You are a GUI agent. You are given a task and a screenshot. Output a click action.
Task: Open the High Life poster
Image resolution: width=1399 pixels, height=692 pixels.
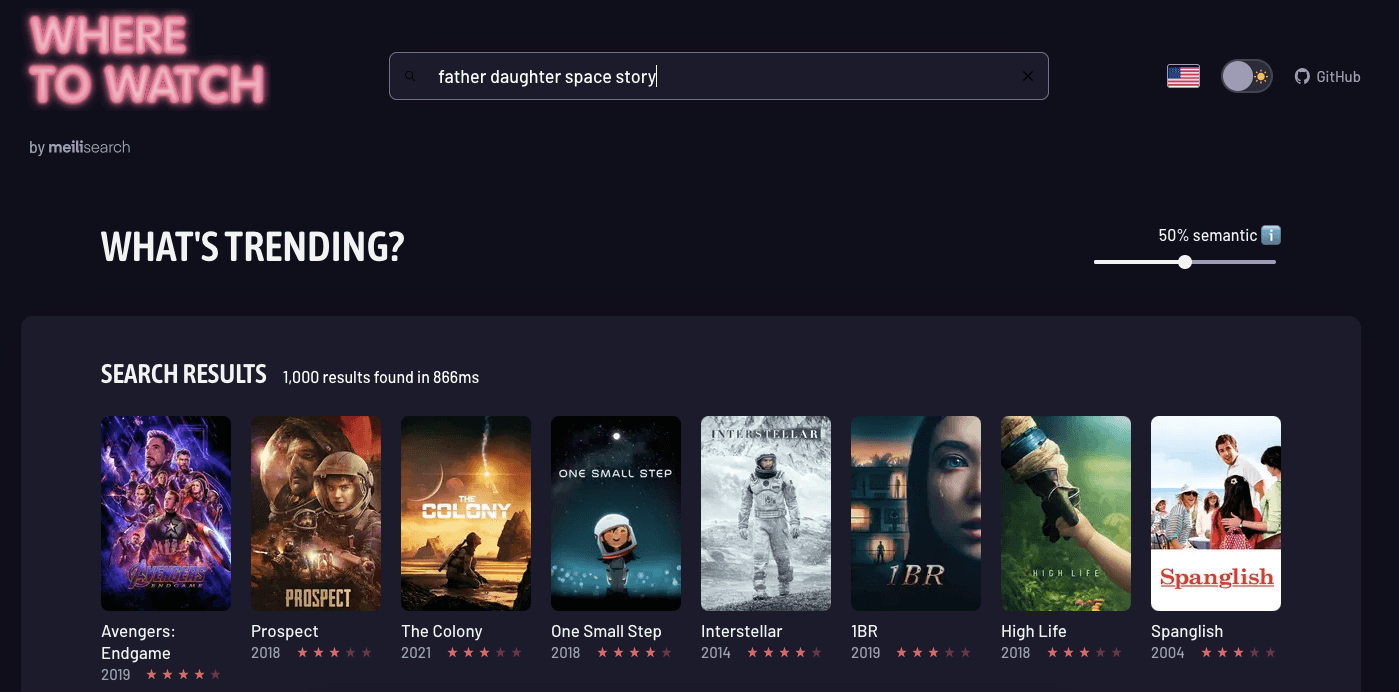click(1066, 513)
